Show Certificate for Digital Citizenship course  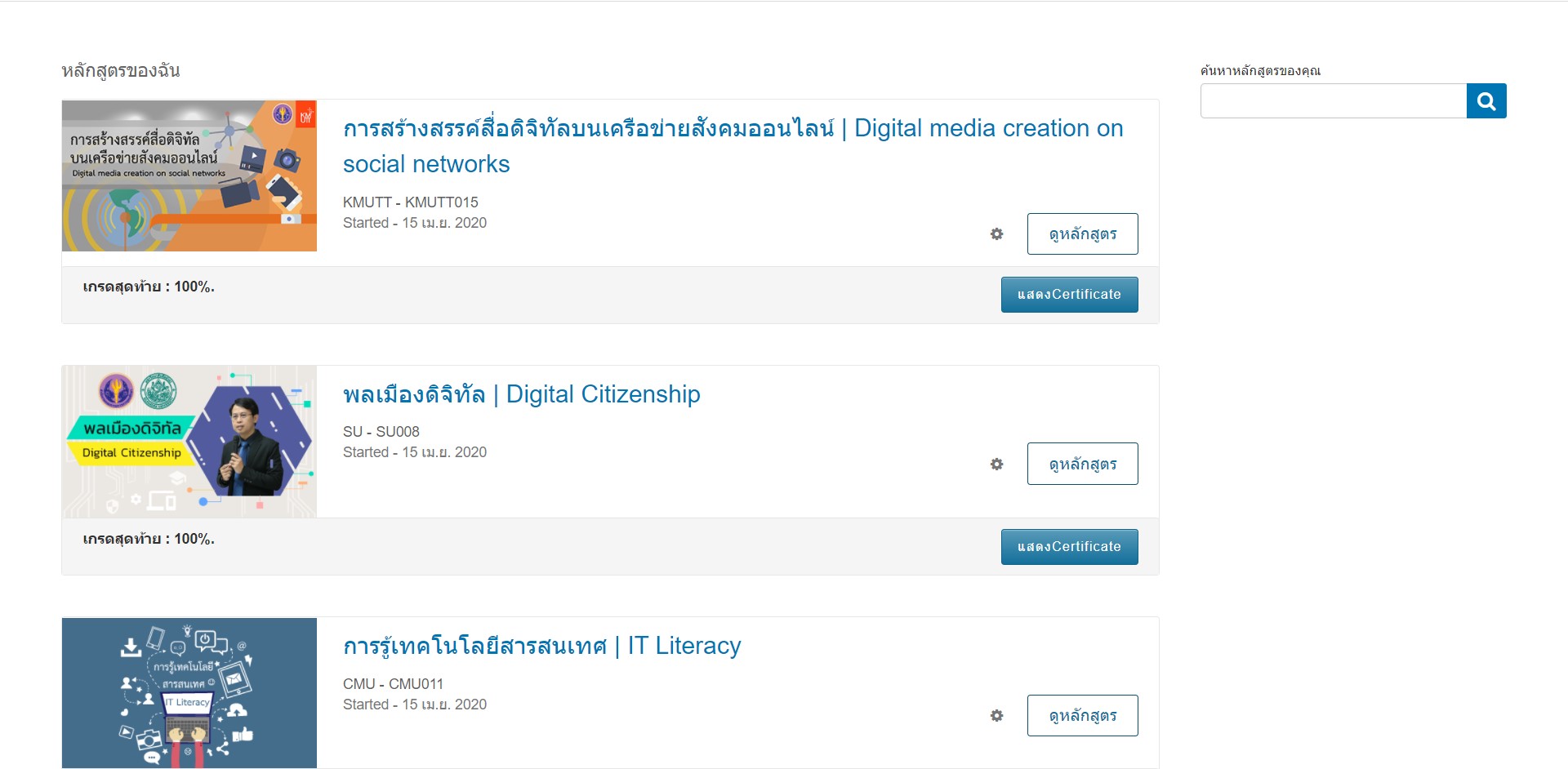[x=1069, y=547]
